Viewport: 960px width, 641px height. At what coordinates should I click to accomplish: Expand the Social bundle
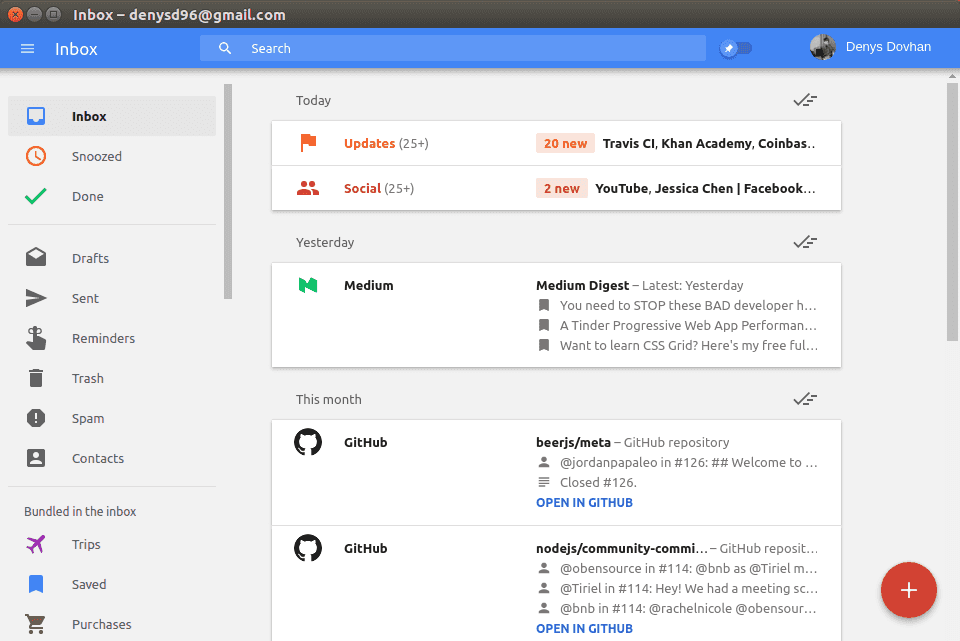(x=557, y=188)
